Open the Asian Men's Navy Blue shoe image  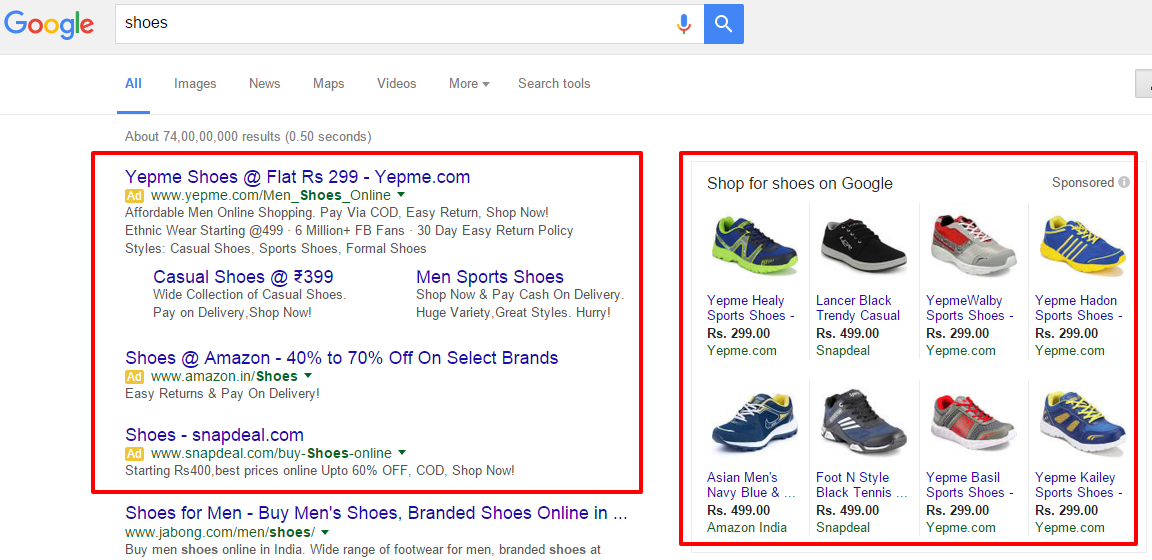pyautogui.click(x=755, y=424)
